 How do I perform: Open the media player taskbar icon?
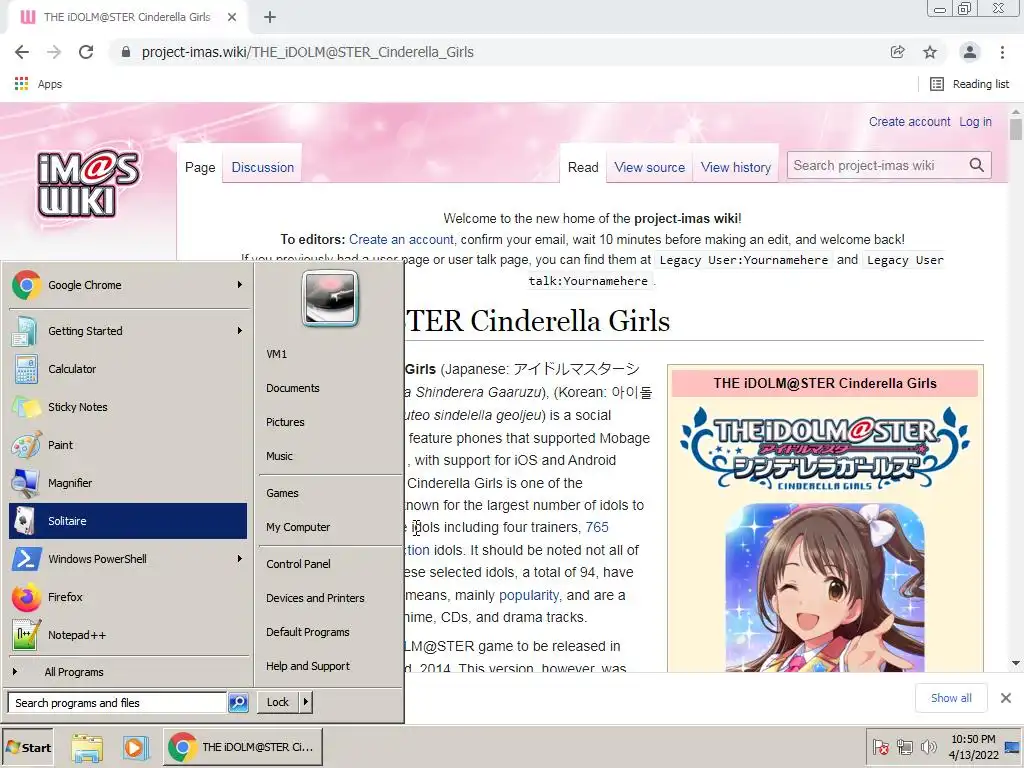[x=135, y=747]
